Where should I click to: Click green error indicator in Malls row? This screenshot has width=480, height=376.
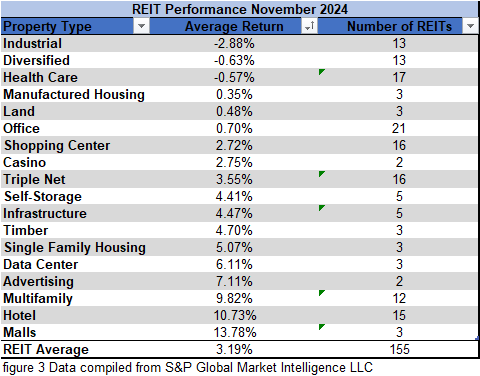(x=321, y=327)
